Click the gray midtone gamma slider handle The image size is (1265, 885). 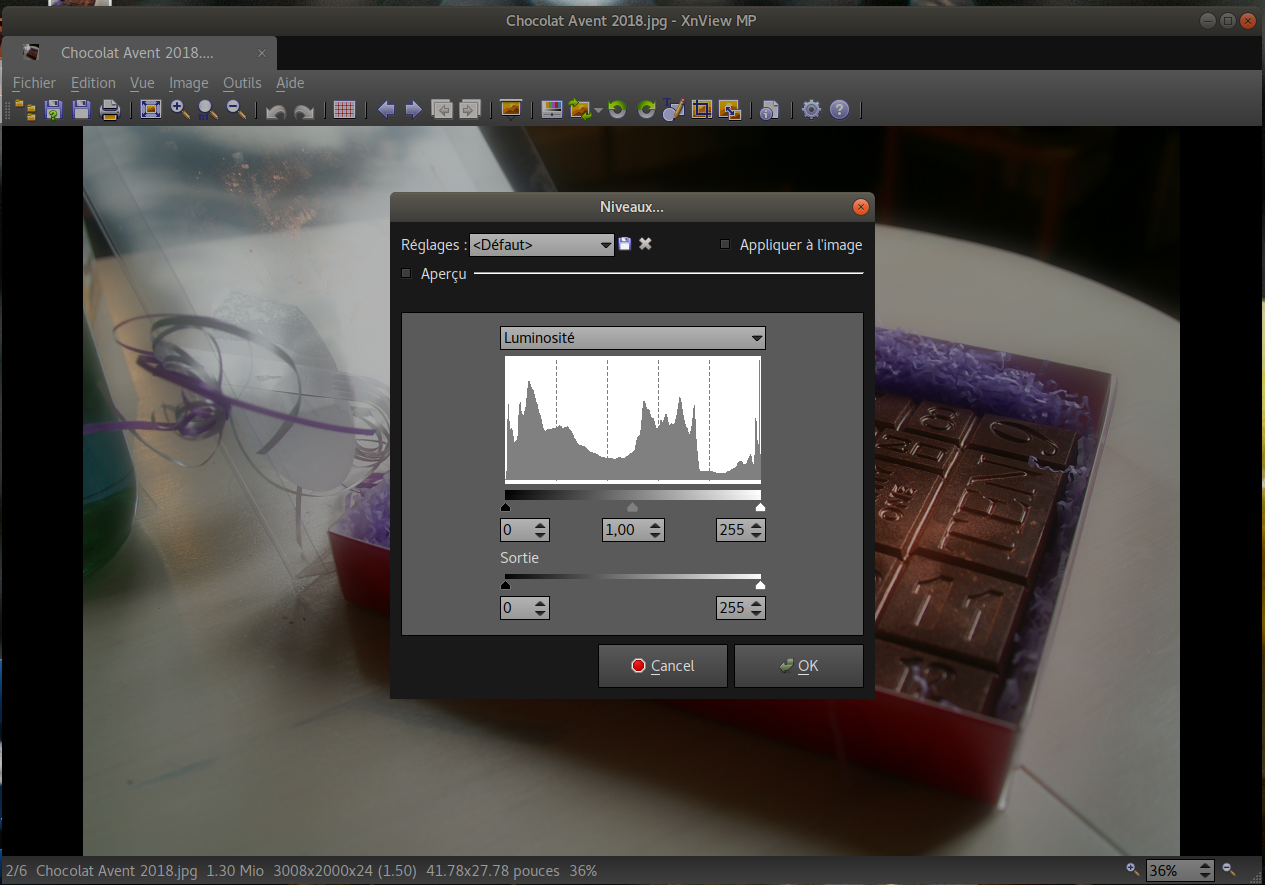click(632, 507)
